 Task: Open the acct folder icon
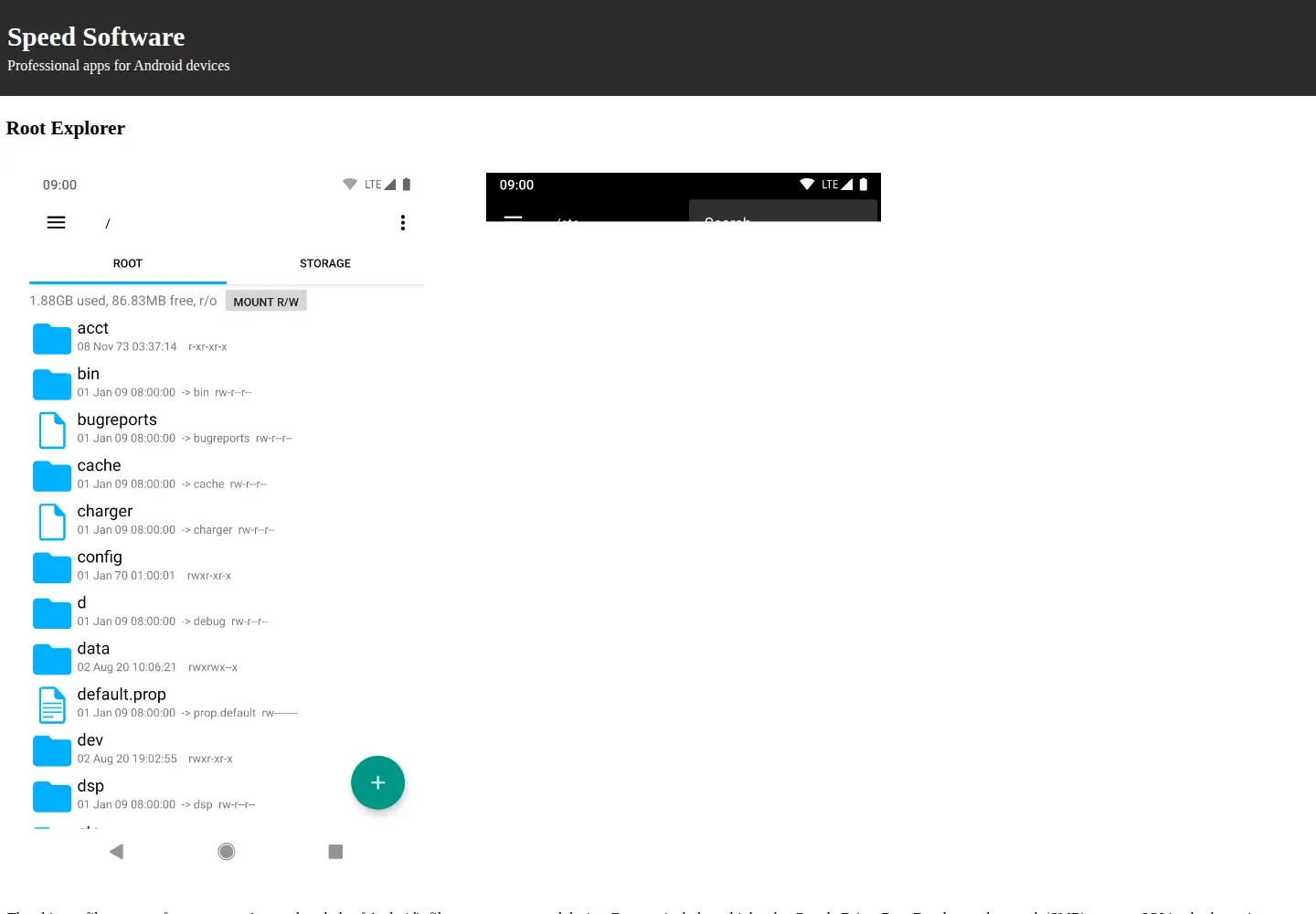pos(52,338)
